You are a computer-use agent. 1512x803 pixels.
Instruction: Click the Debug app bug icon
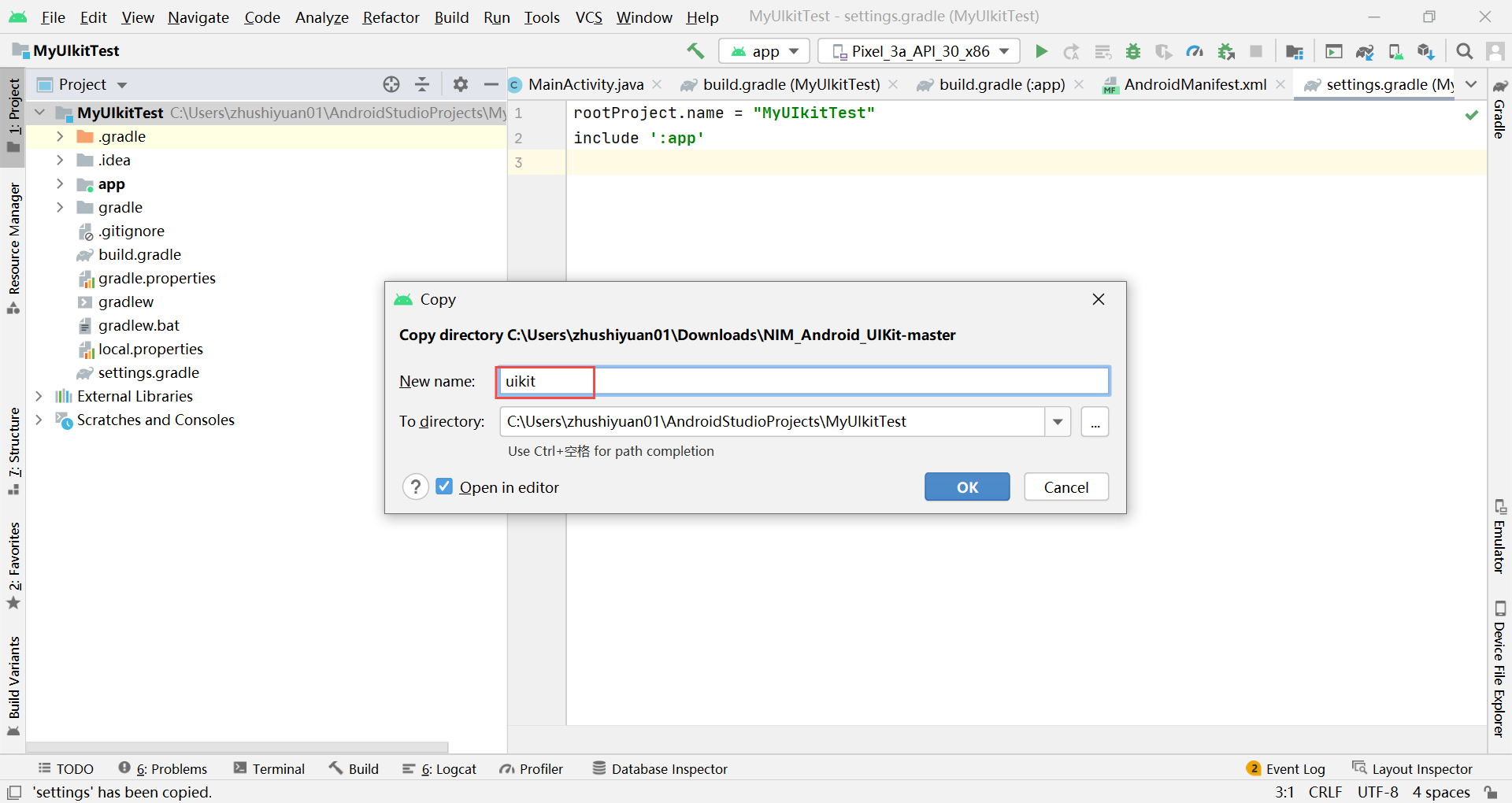click(1133, 51)
